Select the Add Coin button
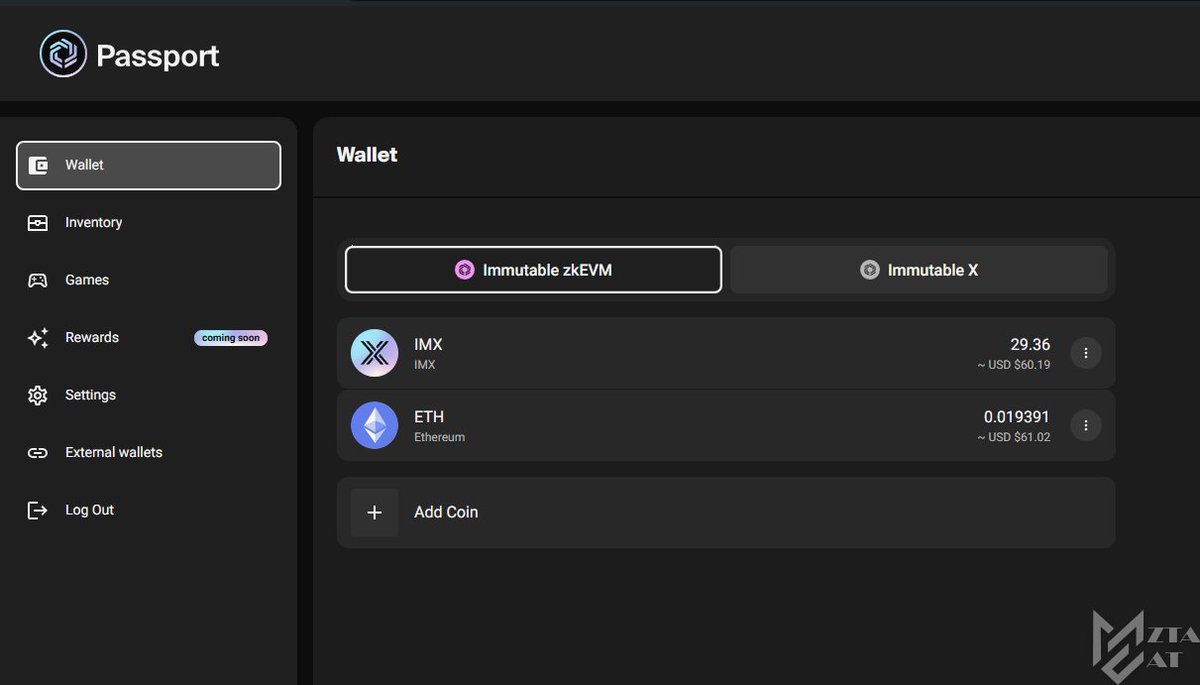This screenshot has width=1200, height=685. [726, 512]
